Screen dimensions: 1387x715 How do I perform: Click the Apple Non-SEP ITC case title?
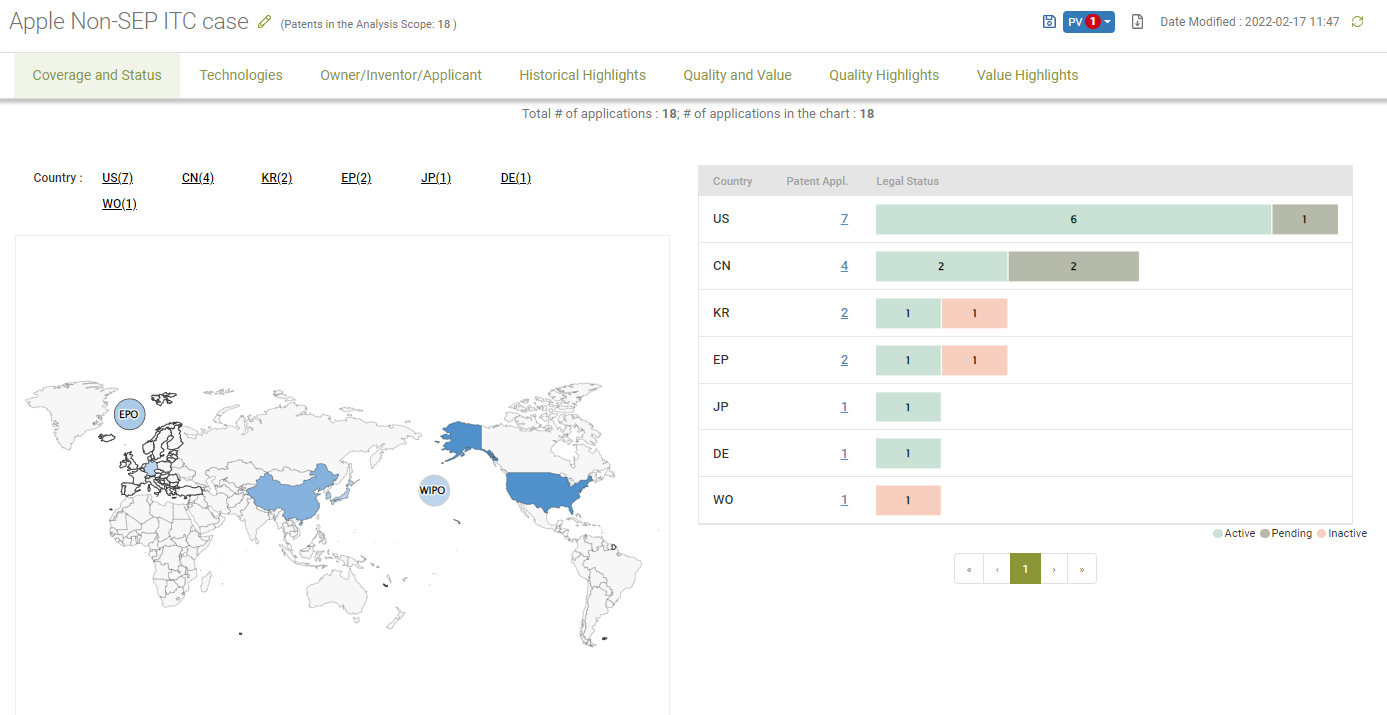tap(129, 21)
